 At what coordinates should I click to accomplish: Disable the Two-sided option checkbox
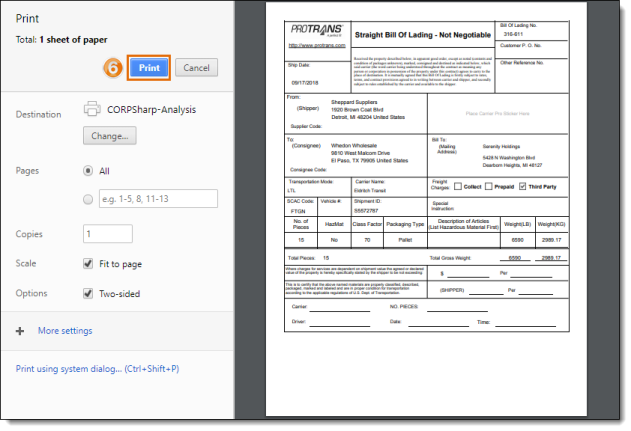[x=89, y=293]
